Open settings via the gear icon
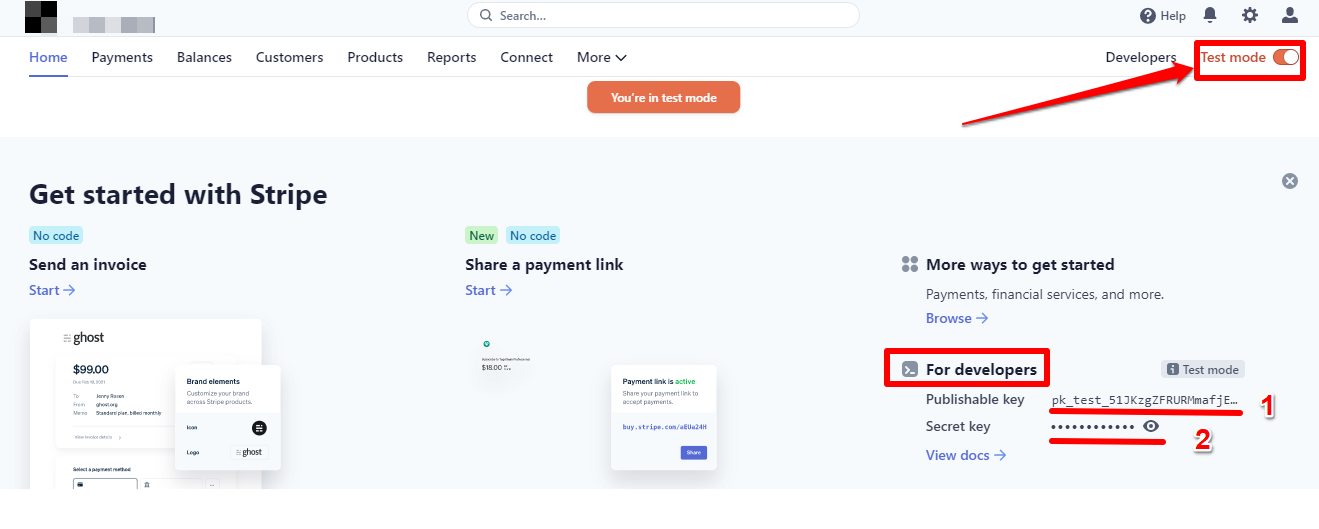The width and height of the screenshot is (1319, 529). (x=1250, y=15)
